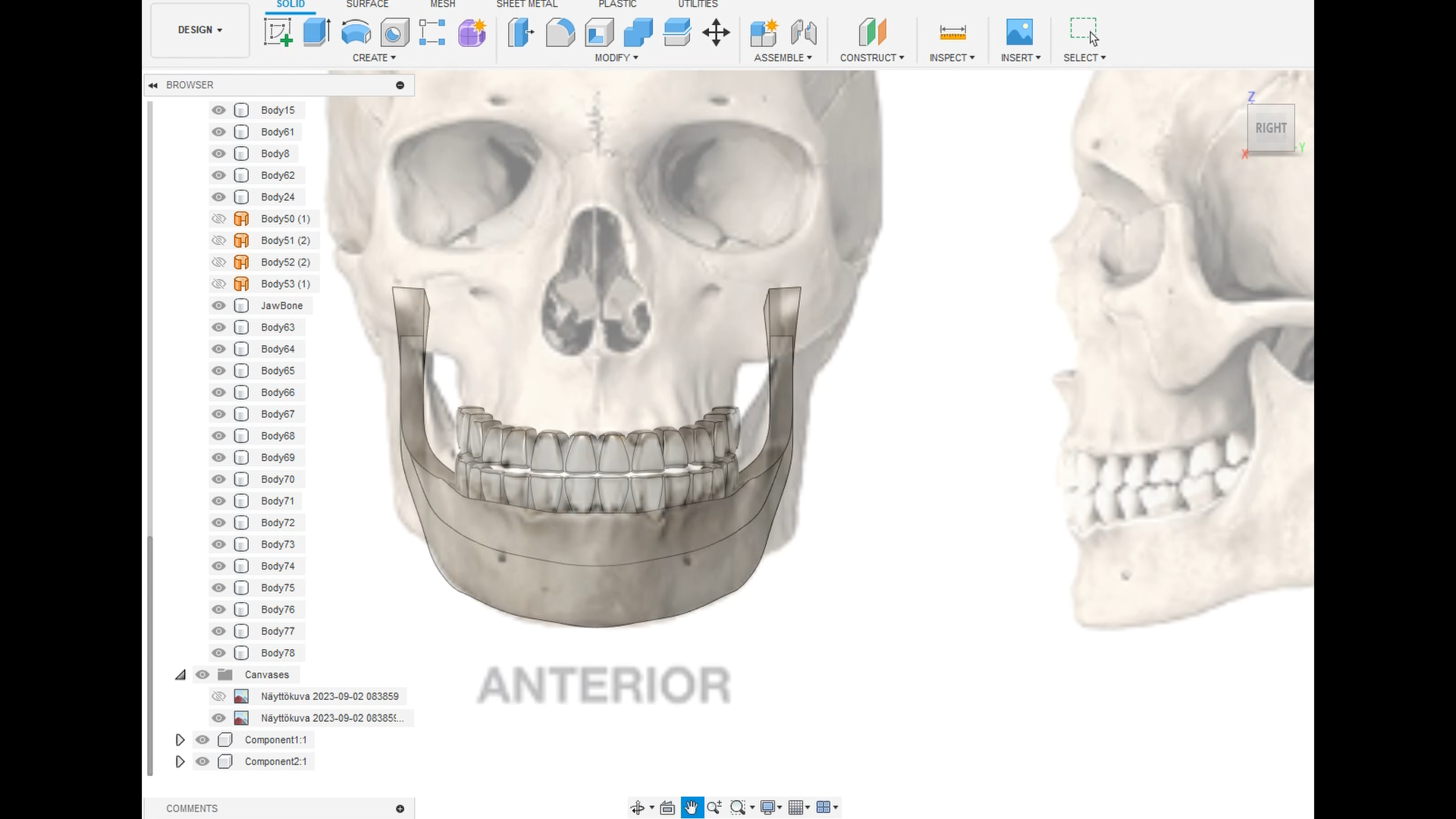1456x819 pixels.
Task: Select the Create Sketch tool
Action: [x=278, y=33]
